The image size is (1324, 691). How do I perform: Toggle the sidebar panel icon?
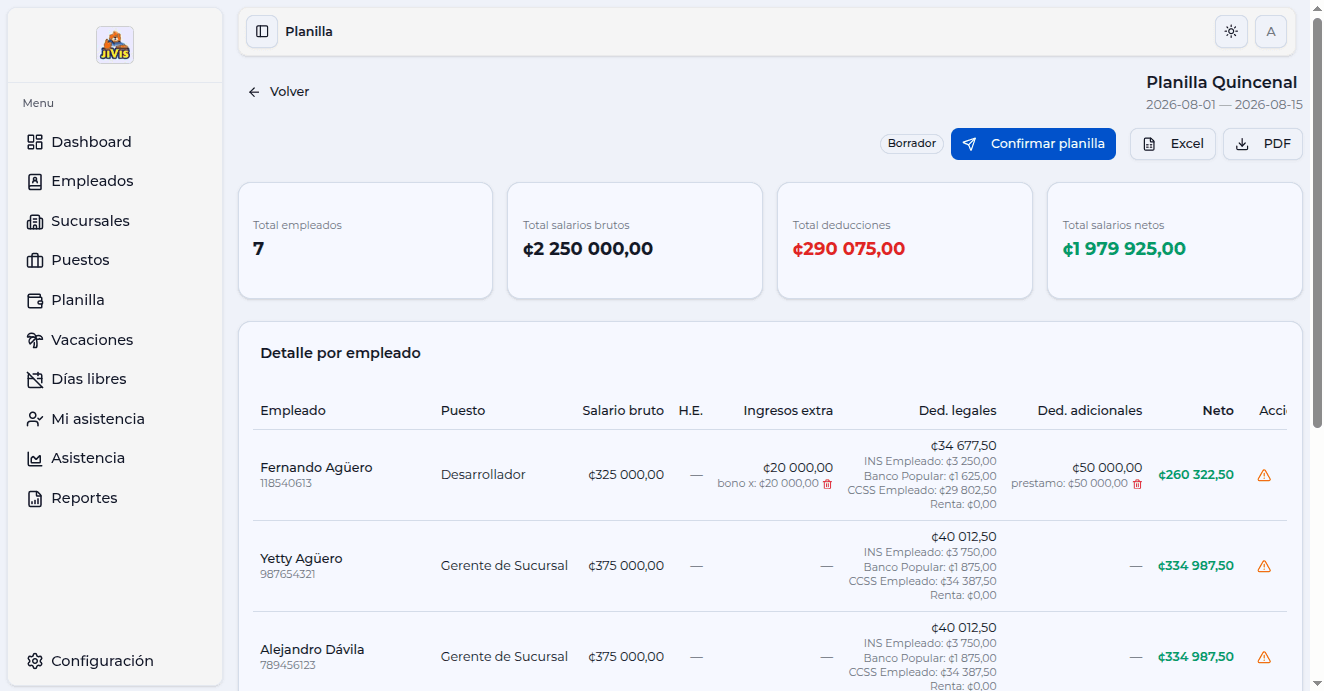click(262, 32)
